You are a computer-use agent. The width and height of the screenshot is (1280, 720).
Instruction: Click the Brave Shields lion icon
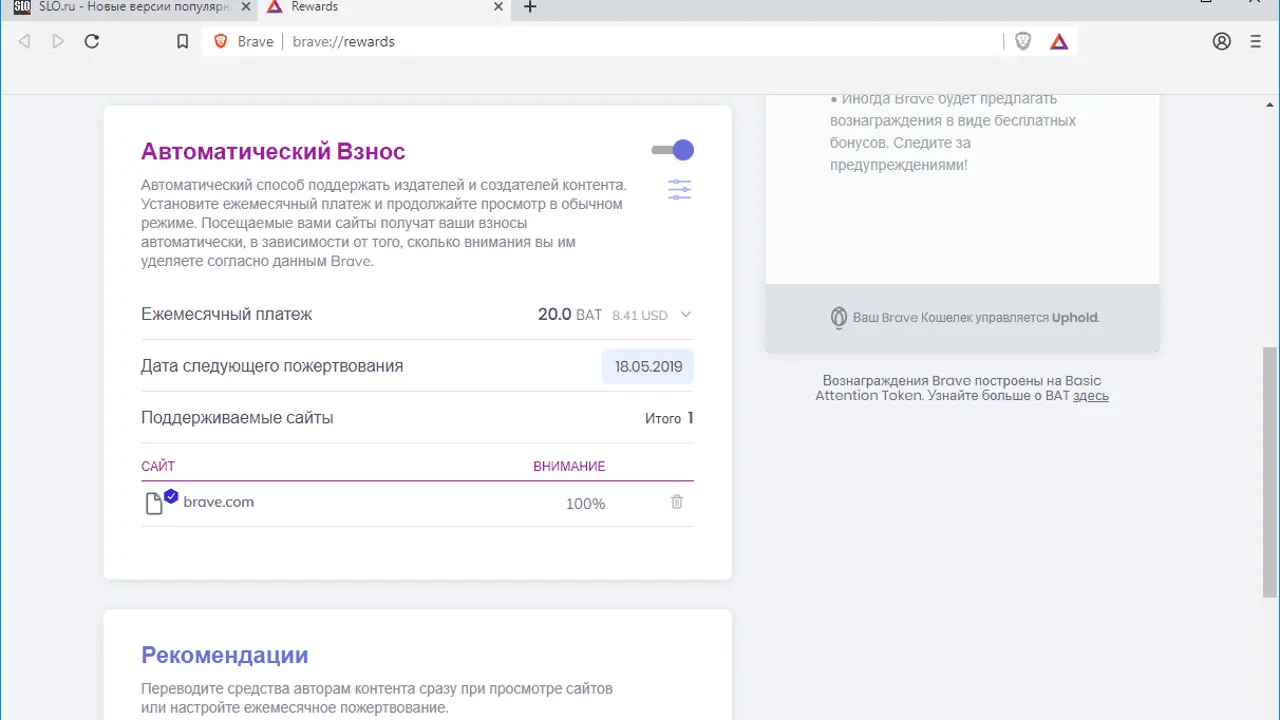point(1023,42)
